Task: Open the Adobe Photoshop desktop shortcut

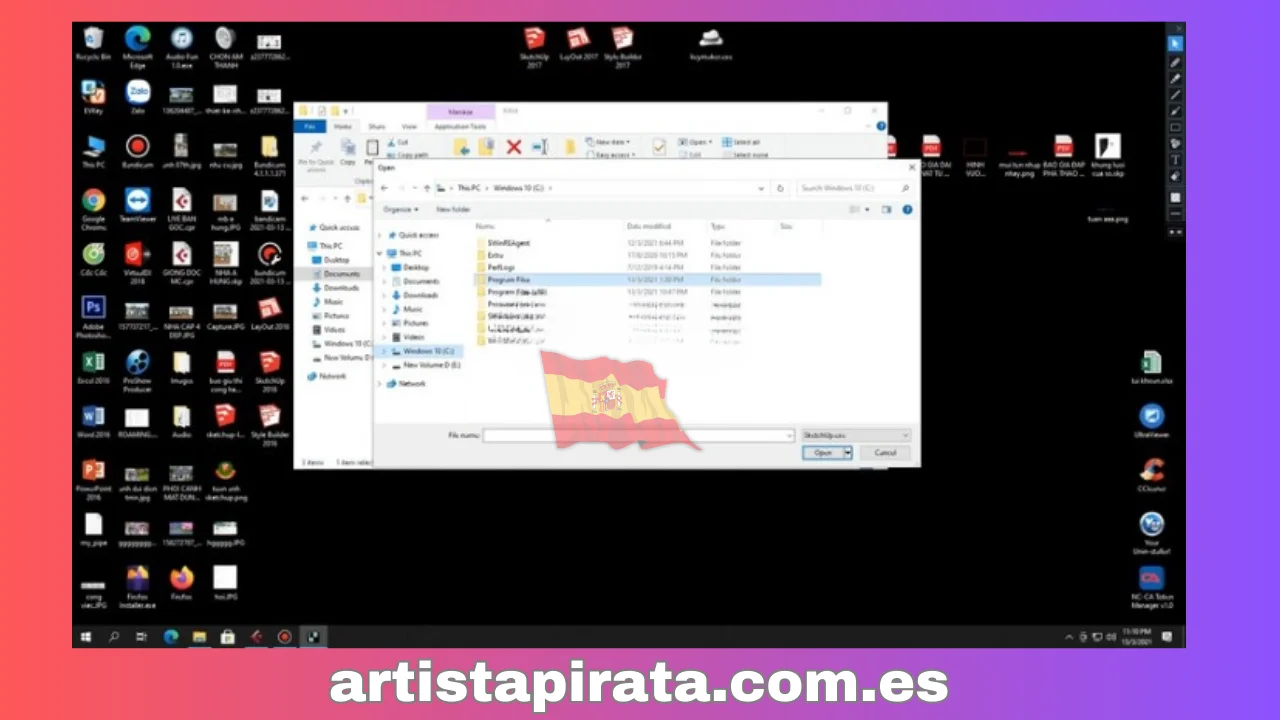Action: tap(93, 316)
